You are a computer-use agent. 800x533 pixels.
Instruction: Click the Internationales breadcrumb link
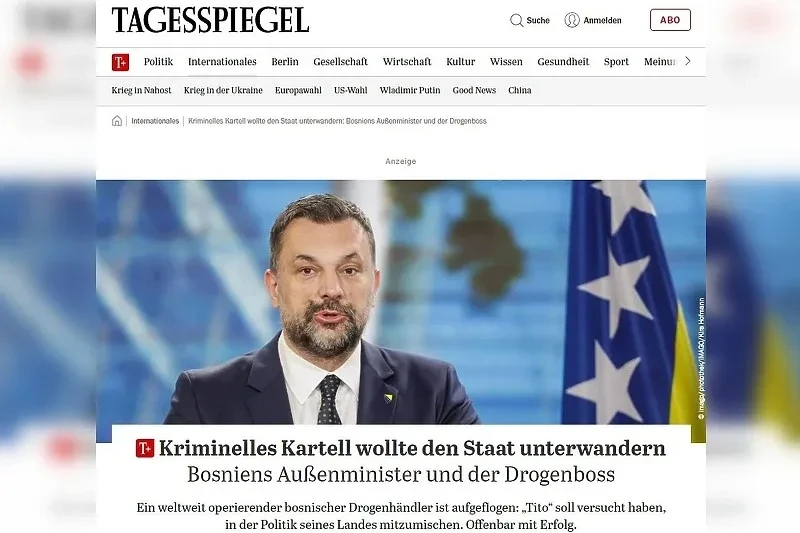click(x=155, y=121)
